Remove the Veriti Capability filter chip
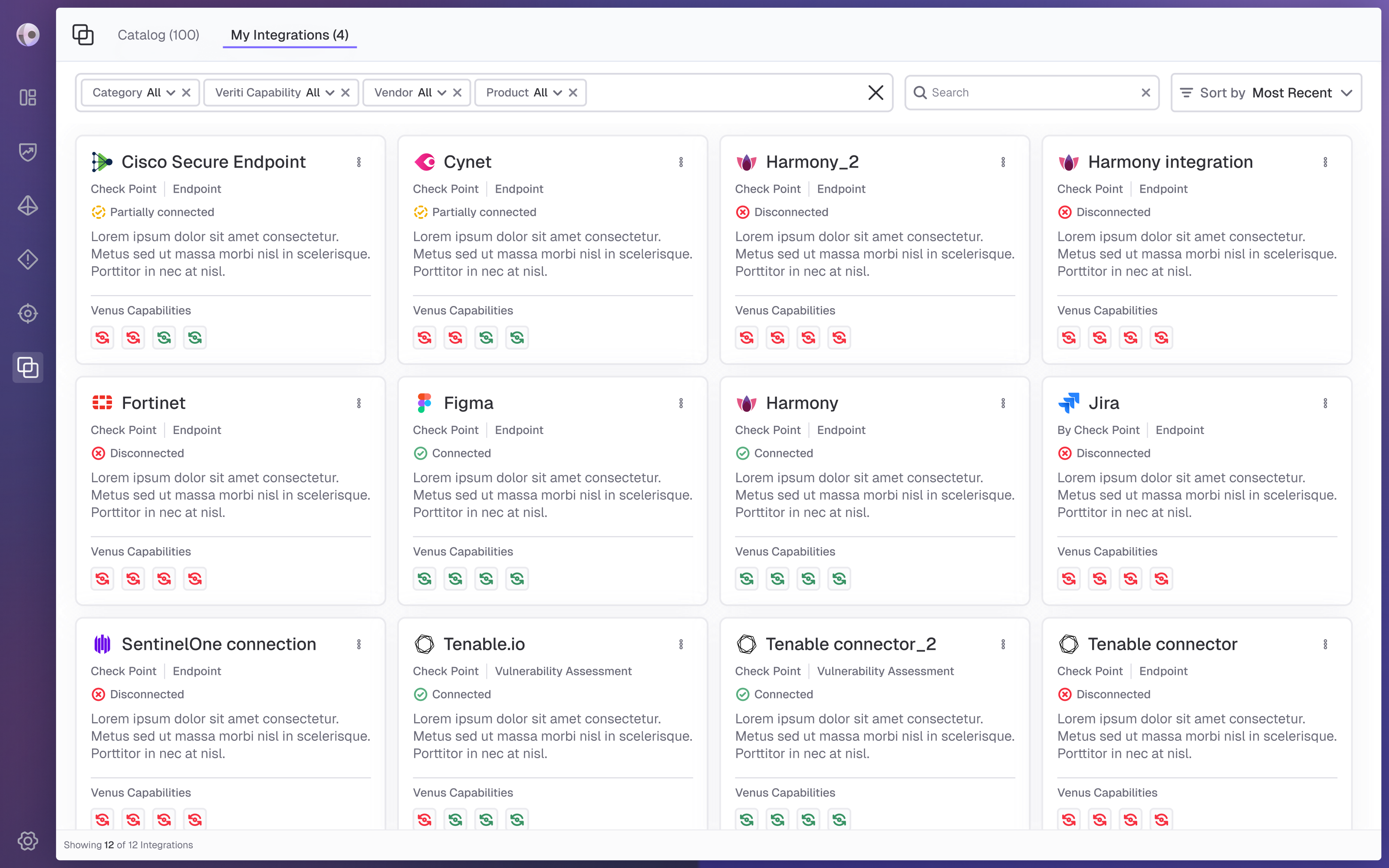Viewport: 1389px width, 868px height. click(345, 92)
